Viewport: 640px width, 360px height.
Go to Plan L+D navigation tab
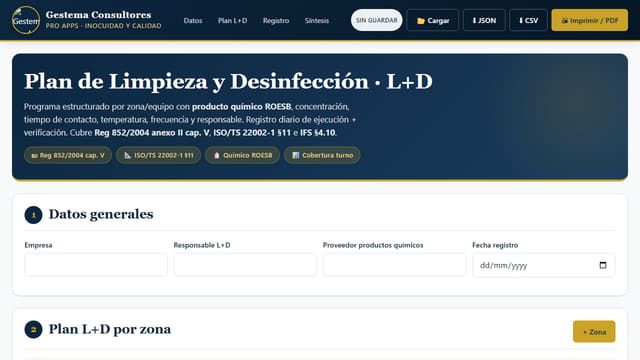pos(232,20)
